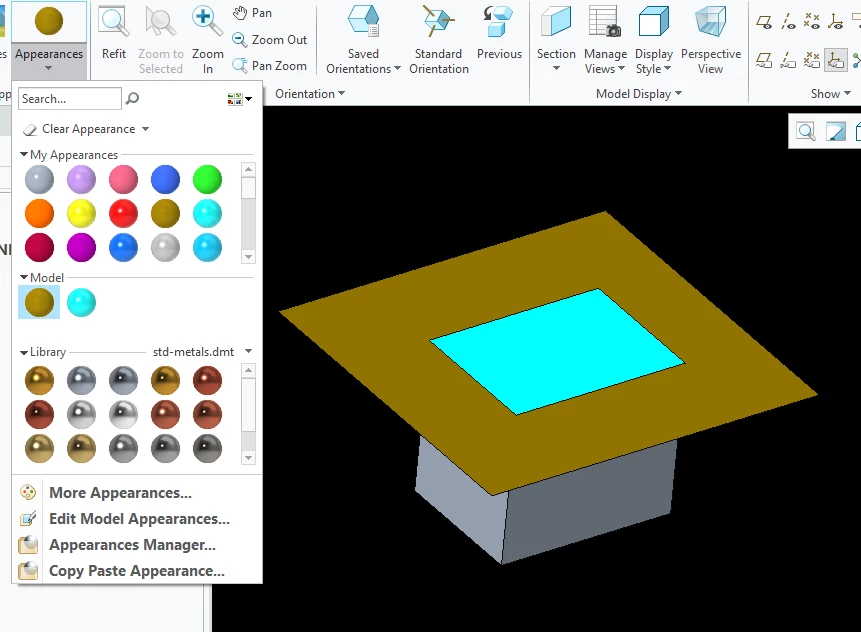Expand the Orientation group menu

(x=310, y=94)
